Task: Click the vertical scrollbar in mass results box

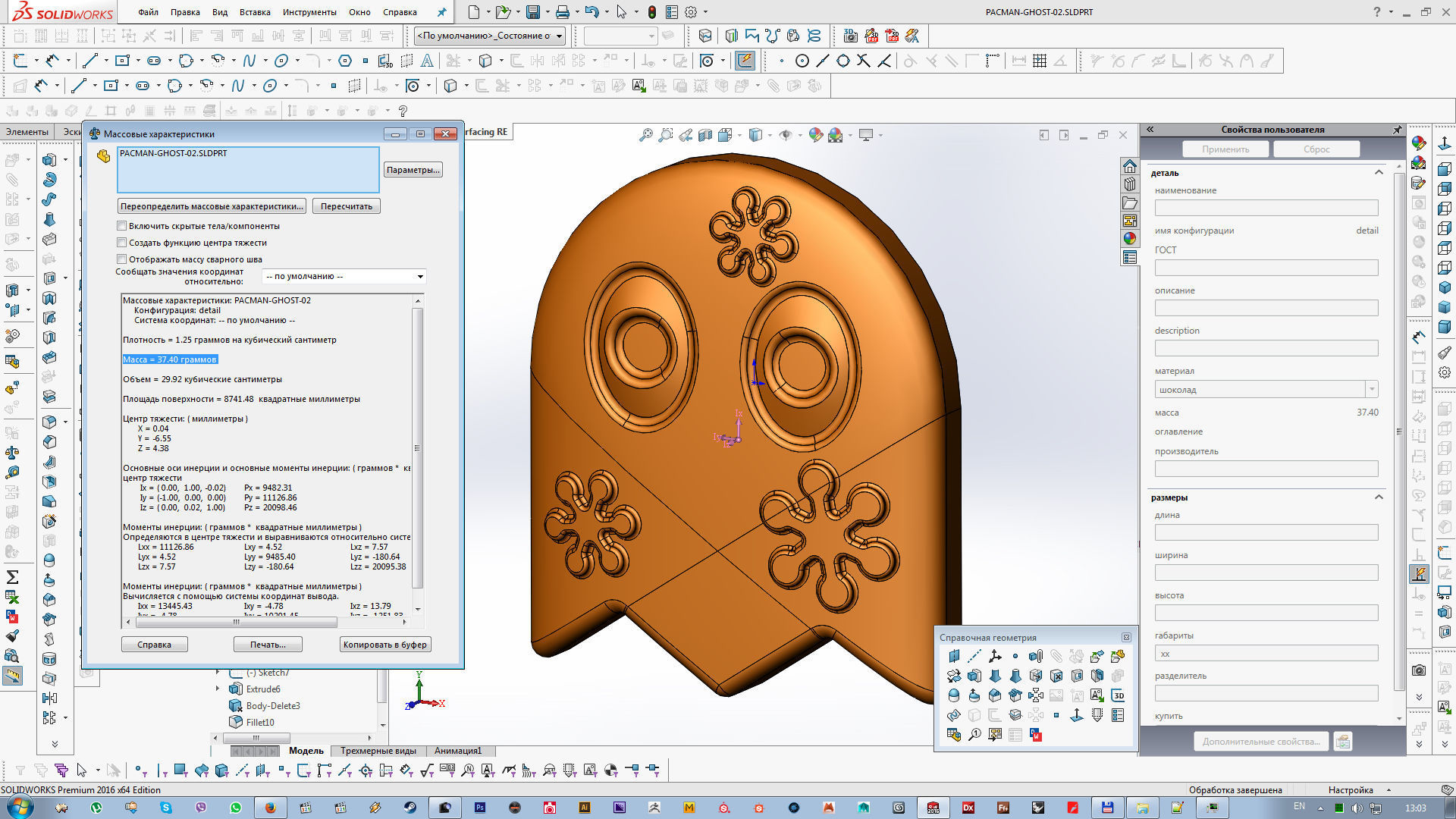Action: coord(417,447)
